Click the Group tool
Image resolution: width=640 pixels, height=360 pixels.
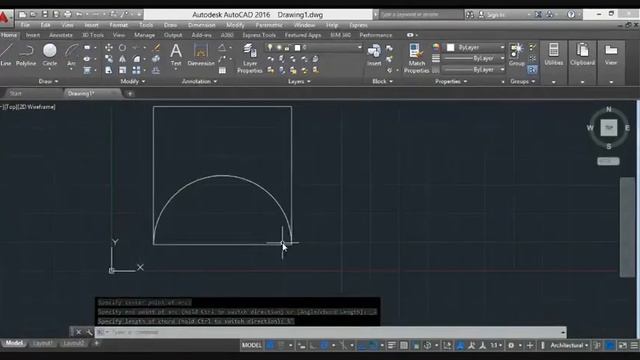(x=516, y=54)
